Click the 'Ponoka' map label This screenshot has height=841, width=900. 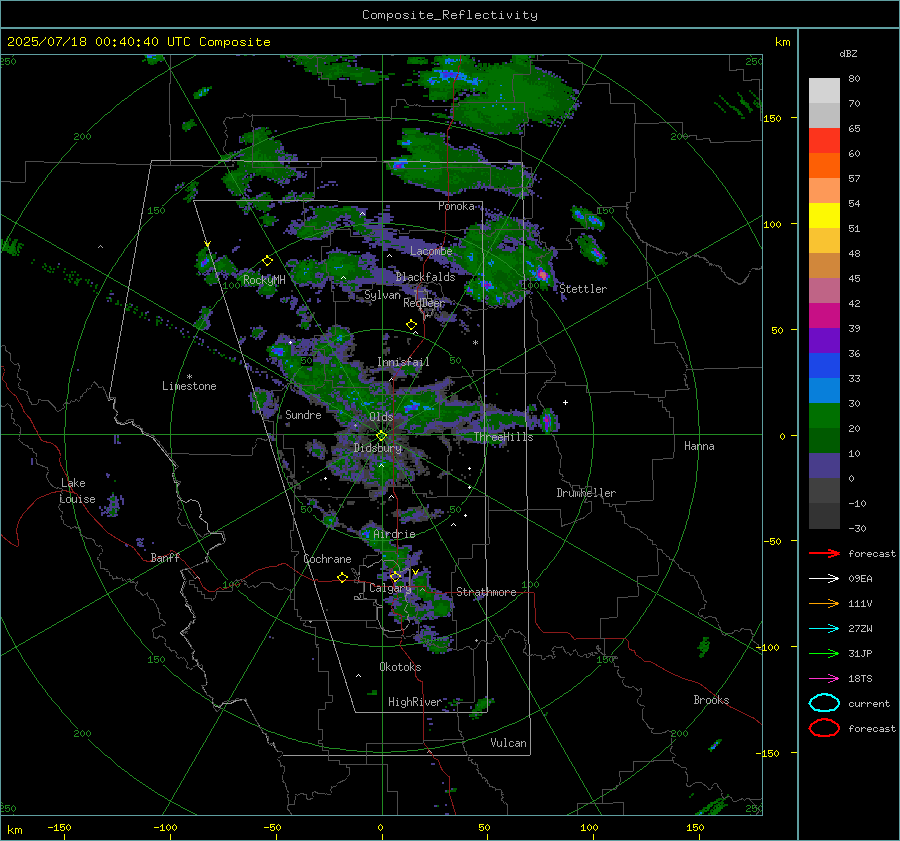(x=456, y=206)
